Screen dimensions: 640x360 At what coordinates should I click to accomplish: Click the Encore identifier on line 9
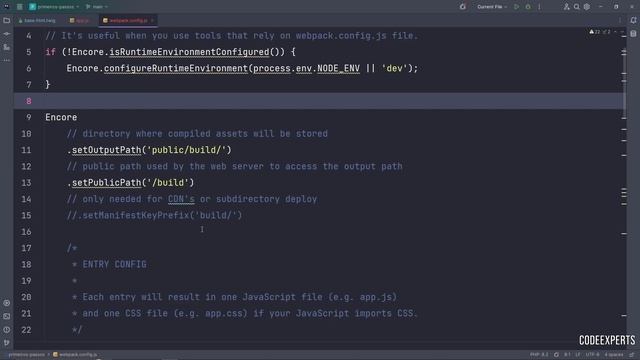[61, 117]
